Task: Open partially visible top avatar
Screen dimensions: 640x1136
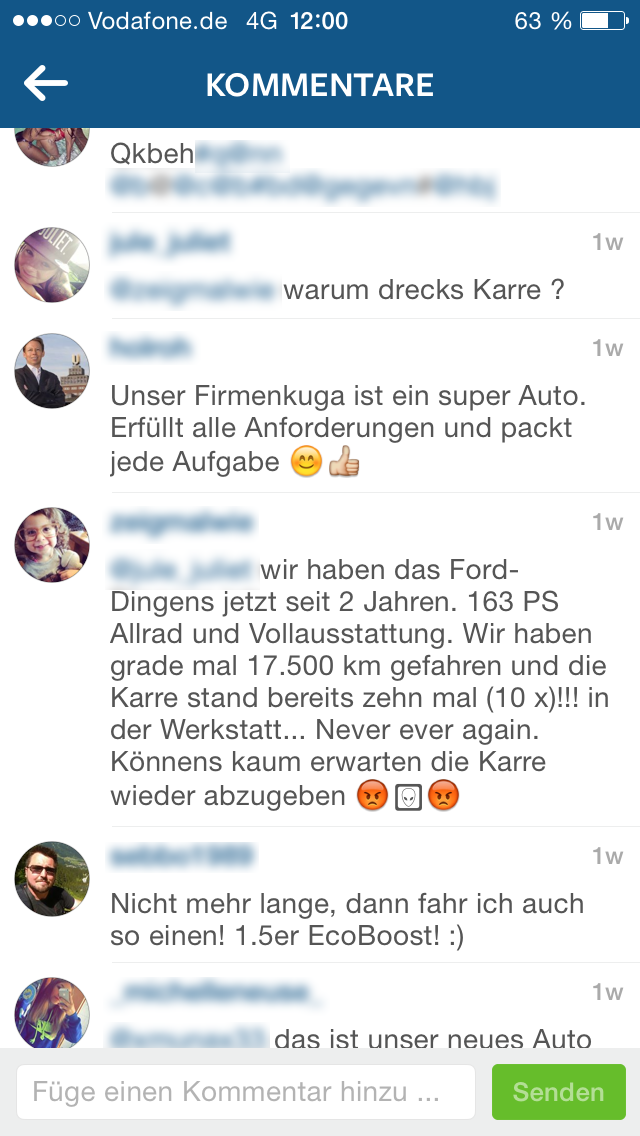Action: pos(52,147)
